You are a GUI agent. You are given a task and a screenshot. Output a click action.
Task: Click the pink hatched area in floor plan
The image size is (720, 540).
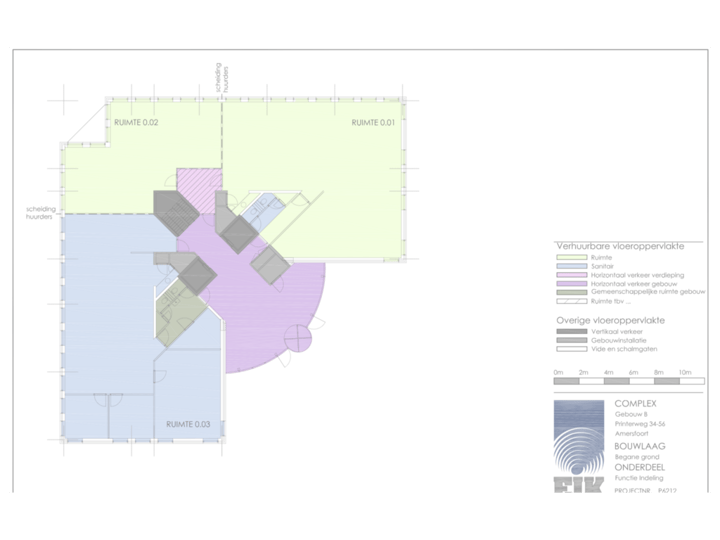[x=196, y=185]
